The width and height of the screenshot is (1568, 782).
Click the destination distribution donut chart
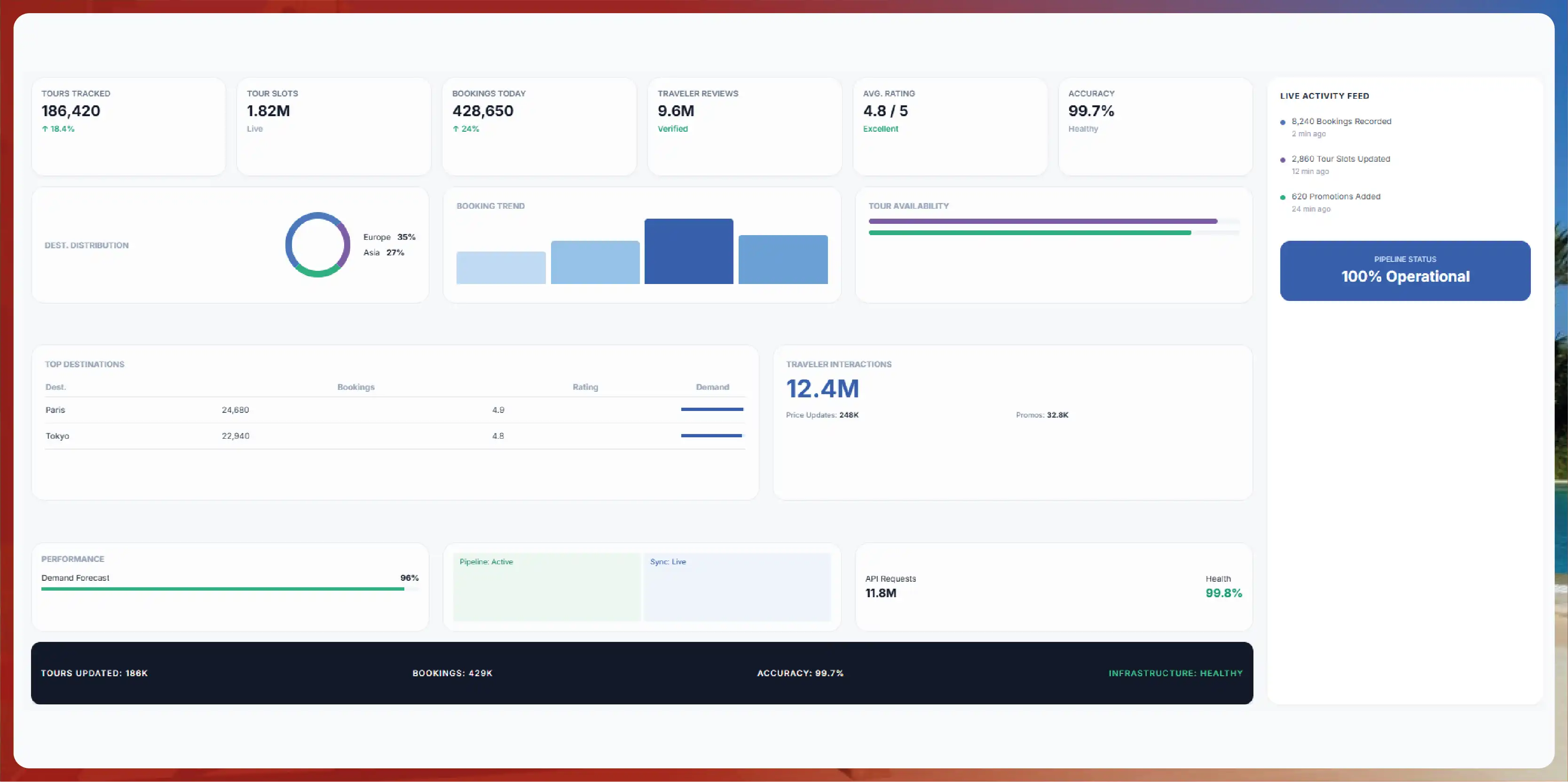pos(318,245)
